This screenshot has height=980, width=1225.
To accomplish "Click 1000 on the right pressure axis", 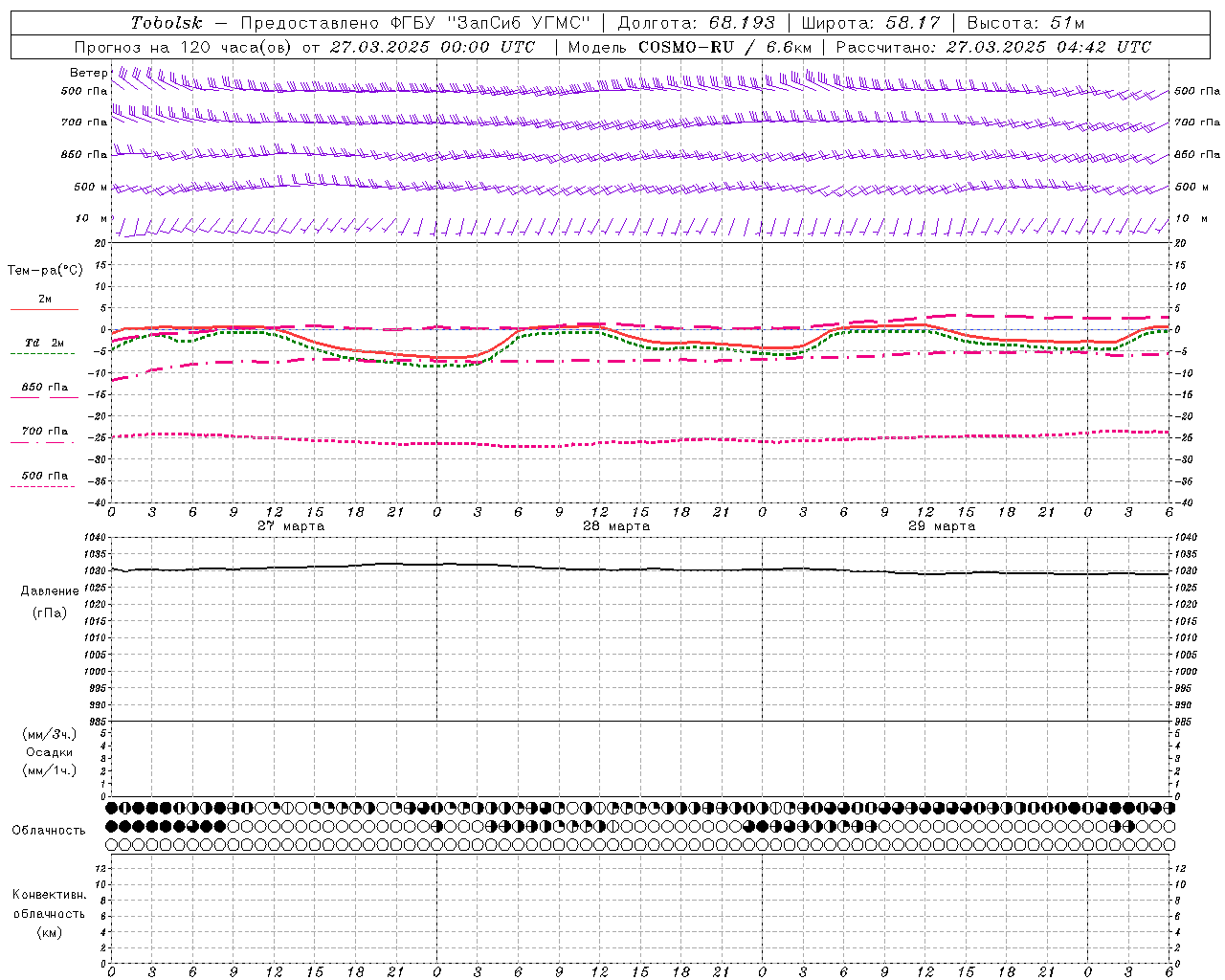I will pos(1186,672).
